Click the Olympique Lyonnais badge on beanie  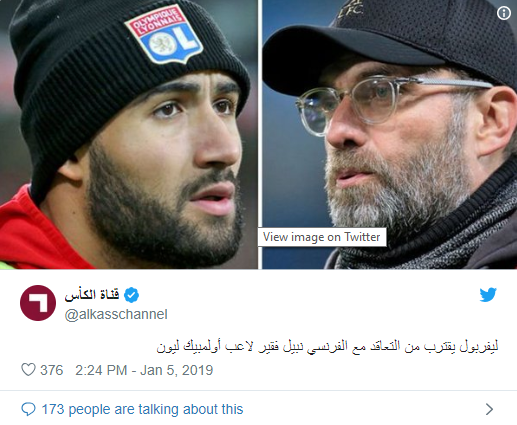click(x=164, y=35)
